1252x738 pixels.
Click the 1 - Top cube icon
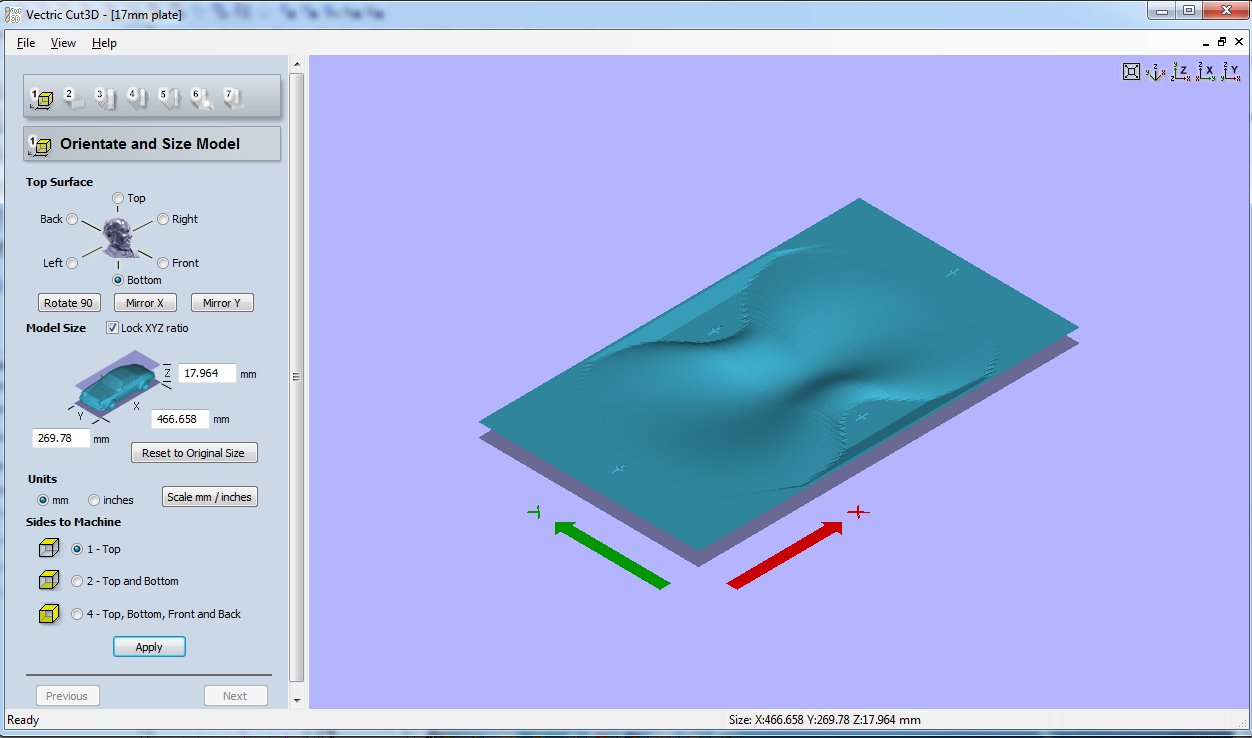coord(49,549)
